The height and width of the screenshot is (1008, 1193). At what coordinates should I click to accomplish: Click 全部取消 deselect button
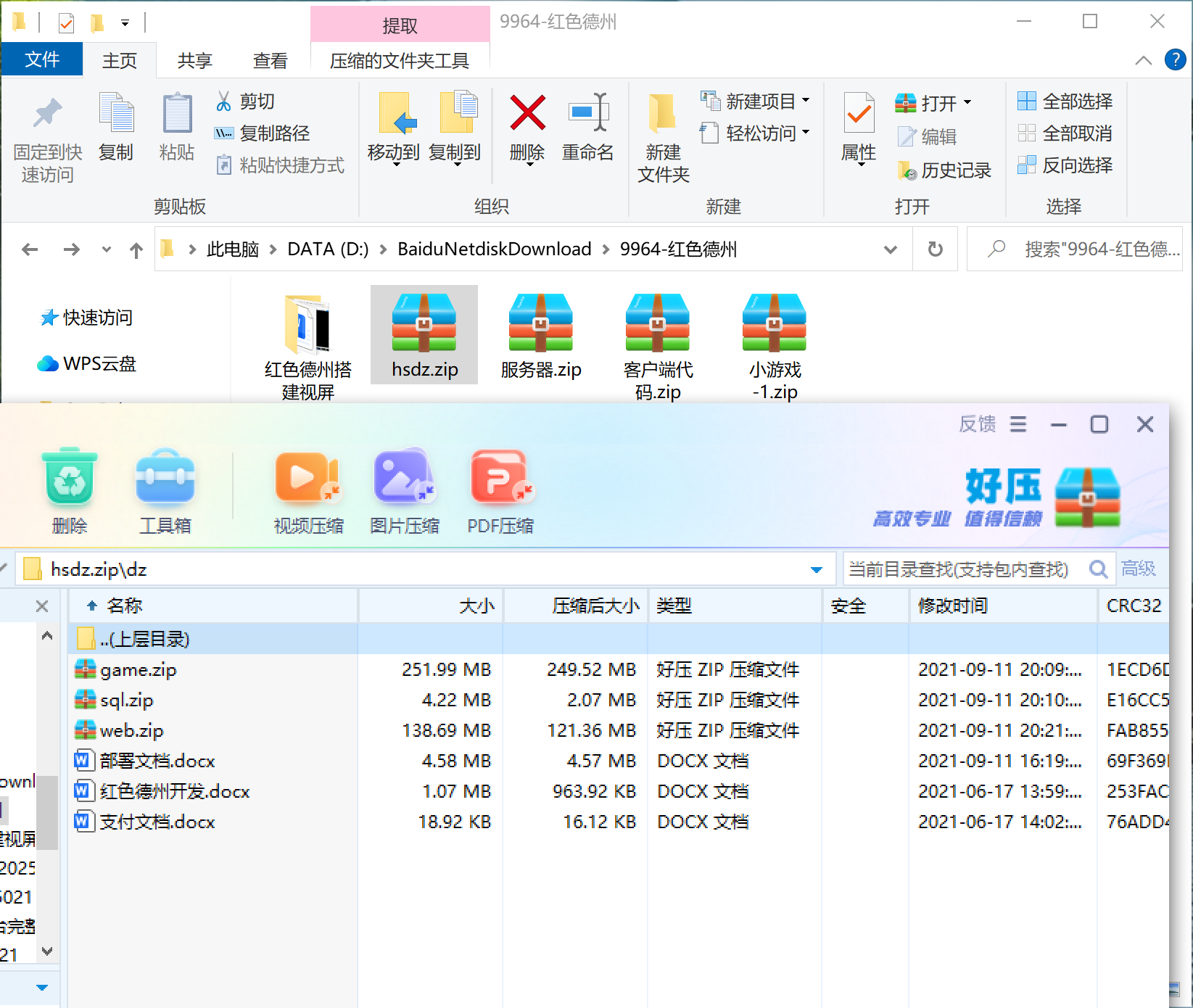1065,133
